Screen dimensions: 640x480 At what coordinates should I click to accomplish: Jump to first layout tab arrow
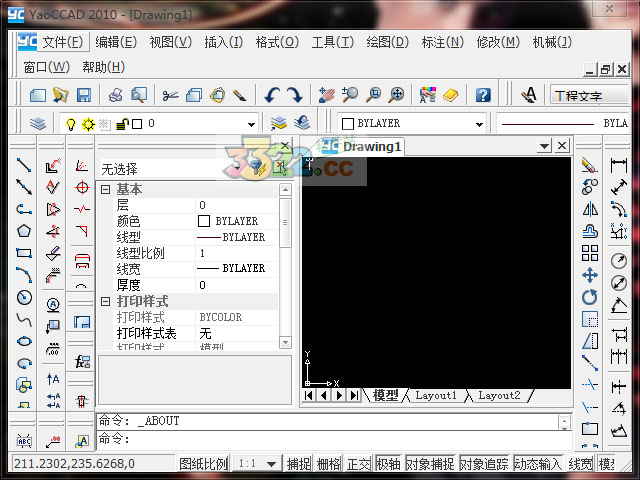coord(309,395)
